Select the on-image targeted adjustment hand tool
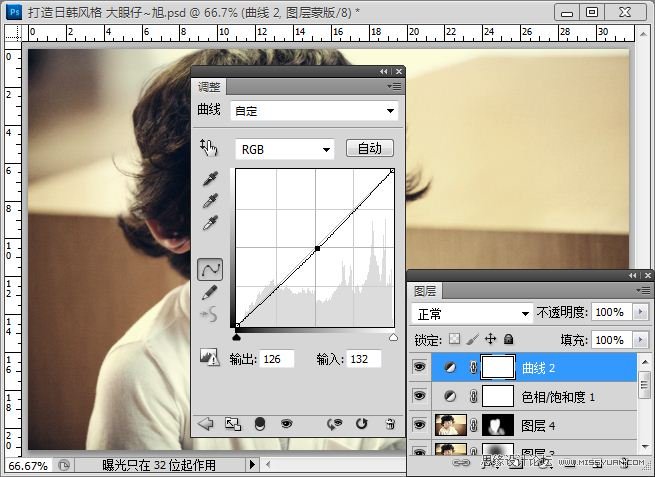This screenshot has width=655, height=477. (209, 147)
